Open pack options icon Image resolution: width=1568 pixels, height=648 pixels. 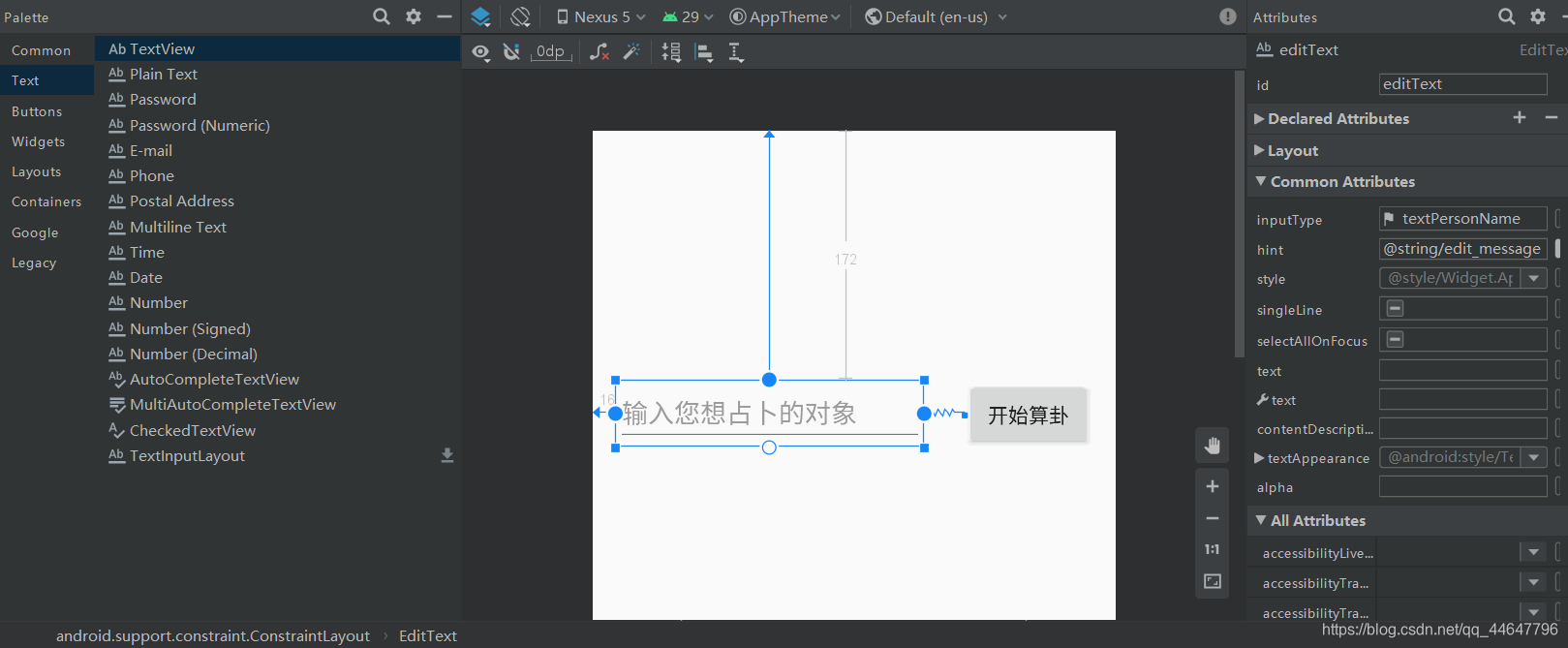point(671,52)
